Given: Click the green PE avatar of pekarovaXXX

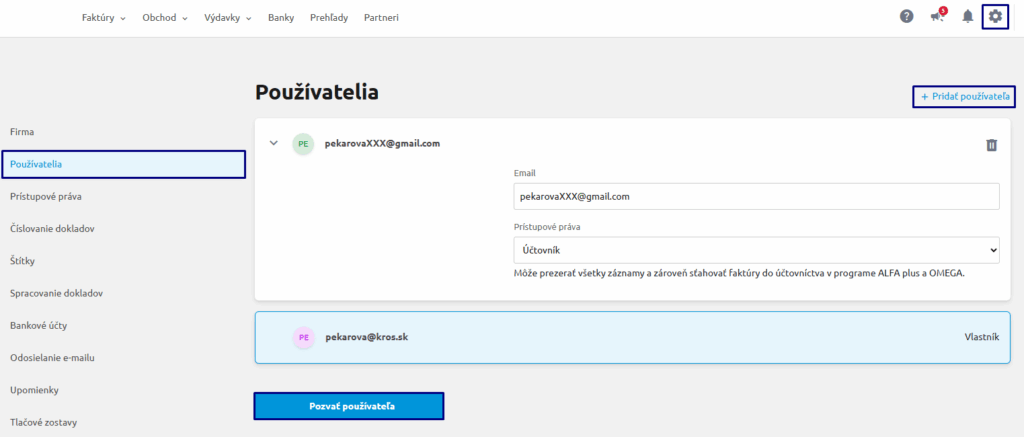Looking at the screenshot, I should point(302,144).
